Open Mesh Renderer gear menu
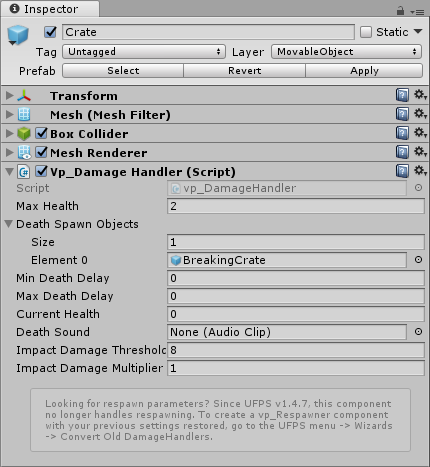This screenshot has width=430, height=467. [x=420, y=152]
